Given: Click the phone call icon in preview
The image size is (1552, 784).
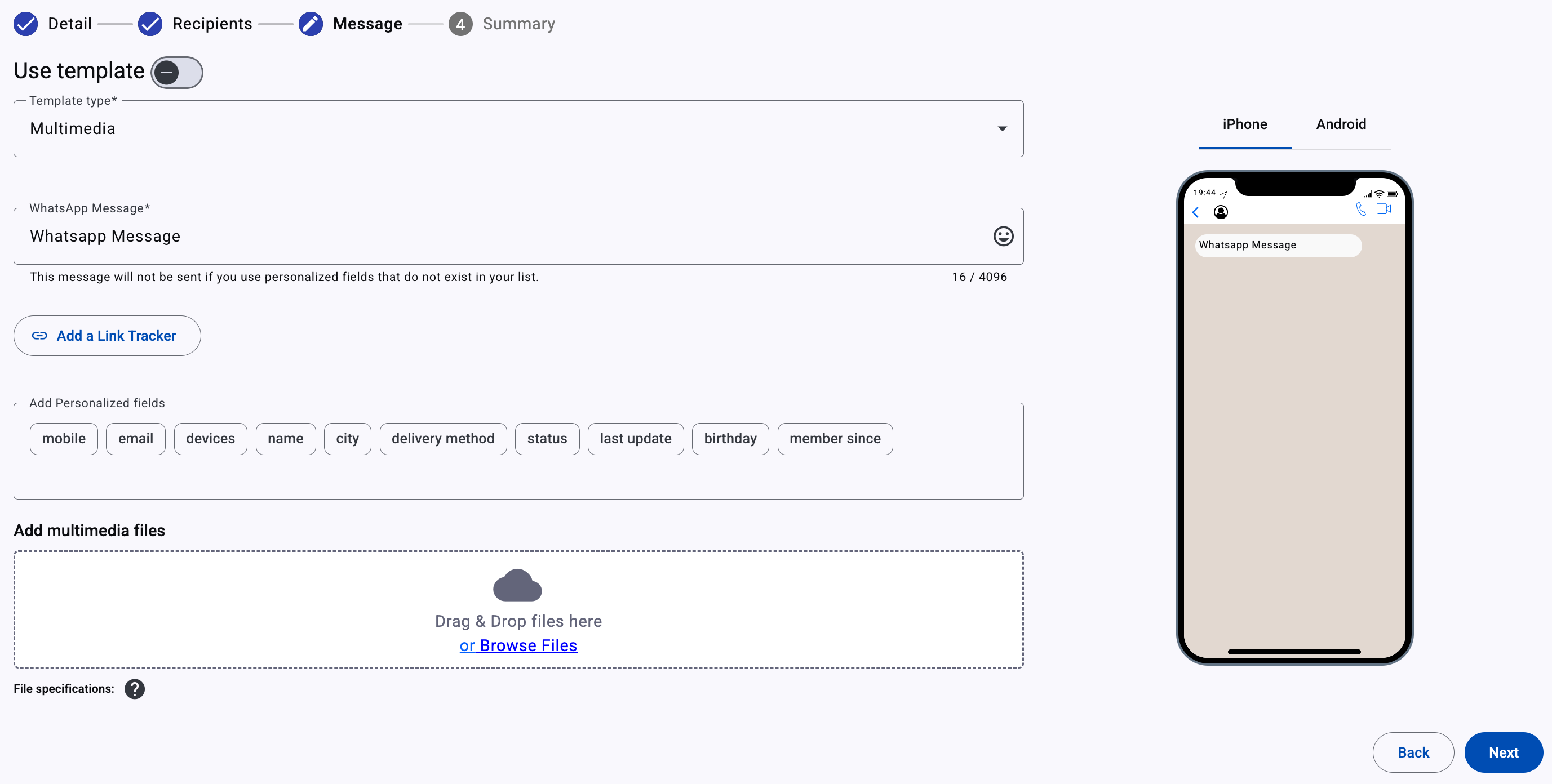Looking at the screenshot, I should click(x=1360, y=209).
